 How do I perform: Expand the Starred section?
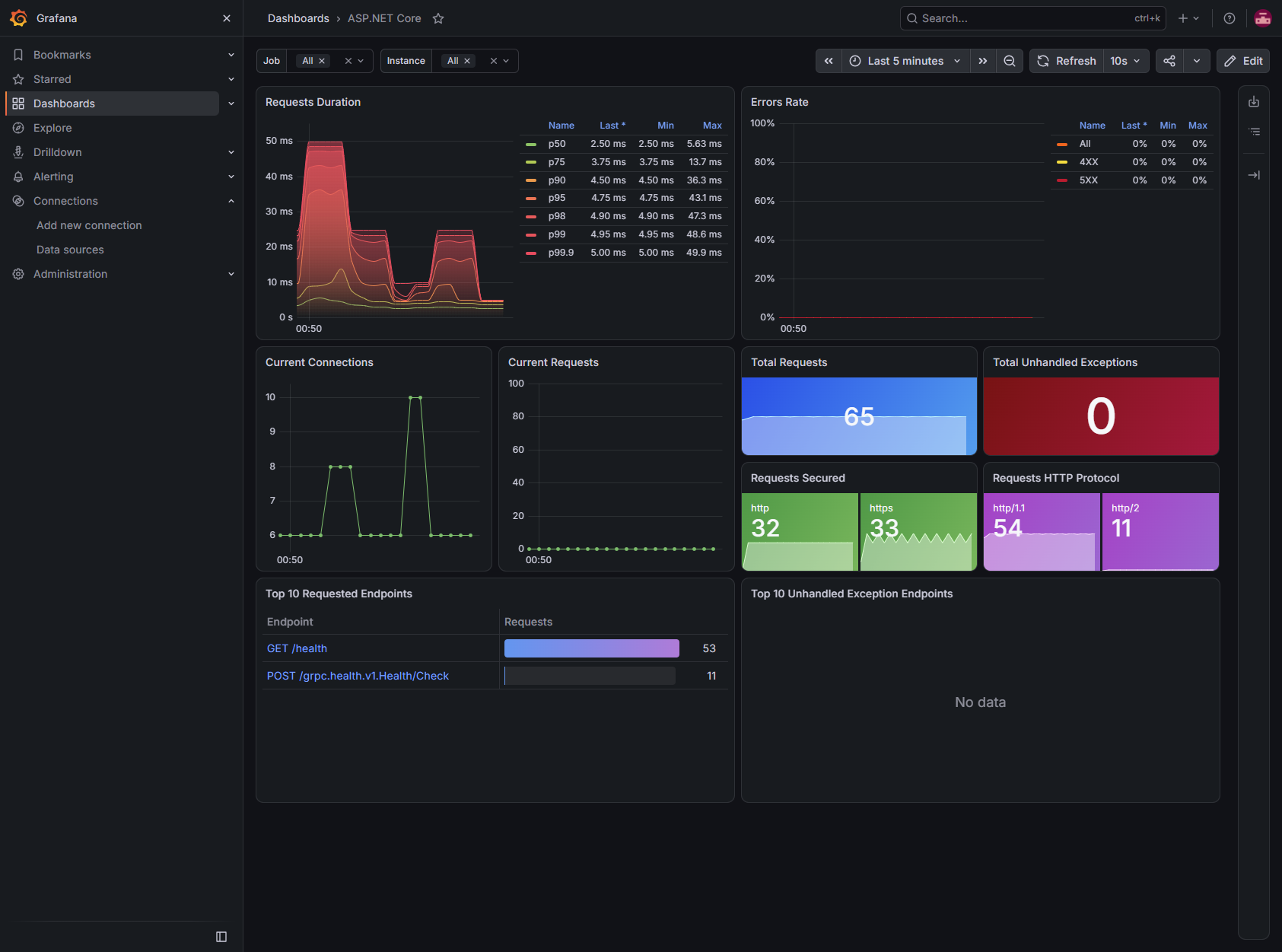231,79
